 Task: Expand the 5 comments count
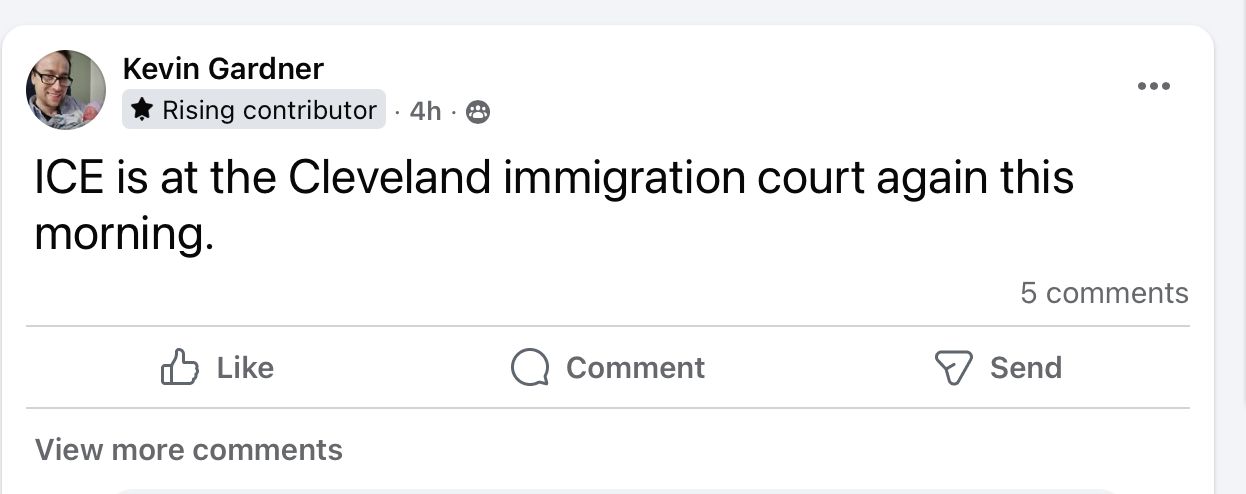pyautogui.click(x=1104, y=293)
